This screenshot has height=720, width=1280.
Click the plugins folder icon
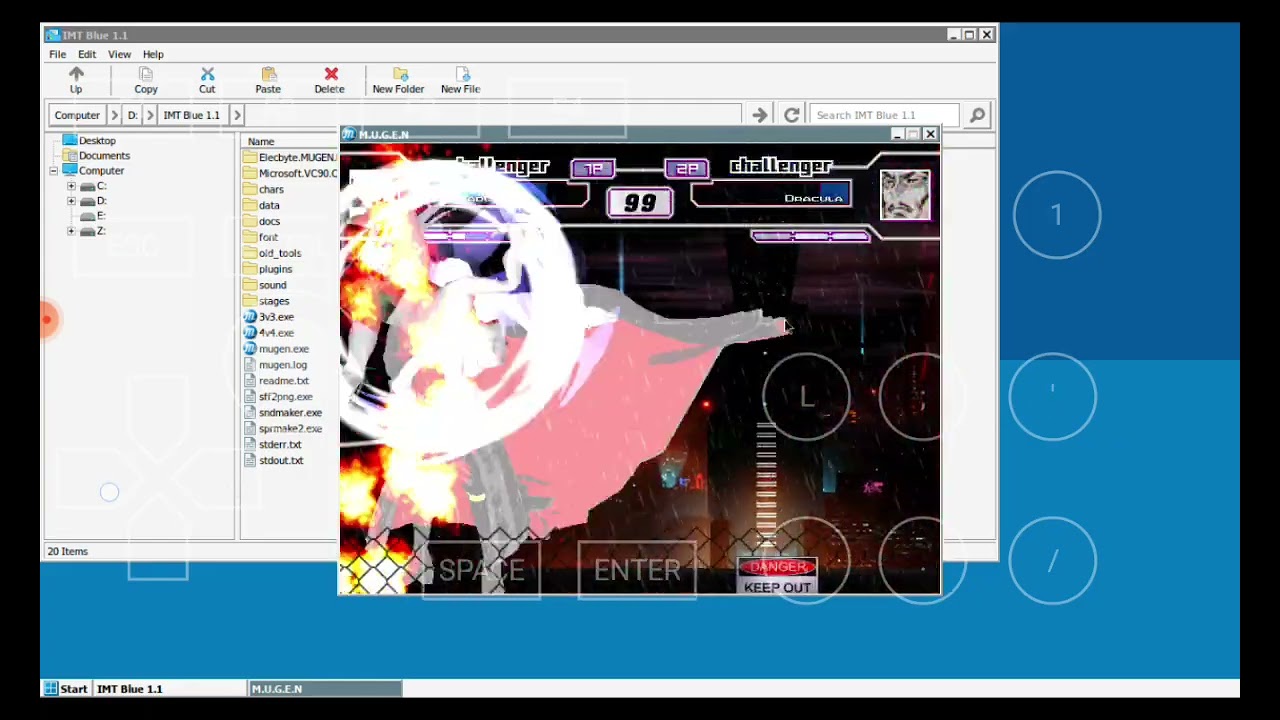pos(250,269)
